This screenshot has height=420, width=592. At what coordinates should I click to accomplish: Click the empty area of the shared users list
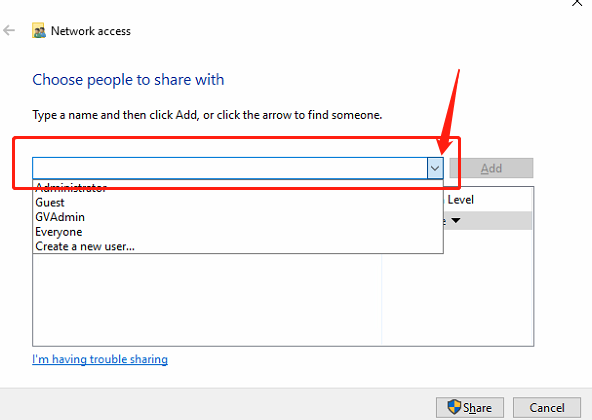207,299
